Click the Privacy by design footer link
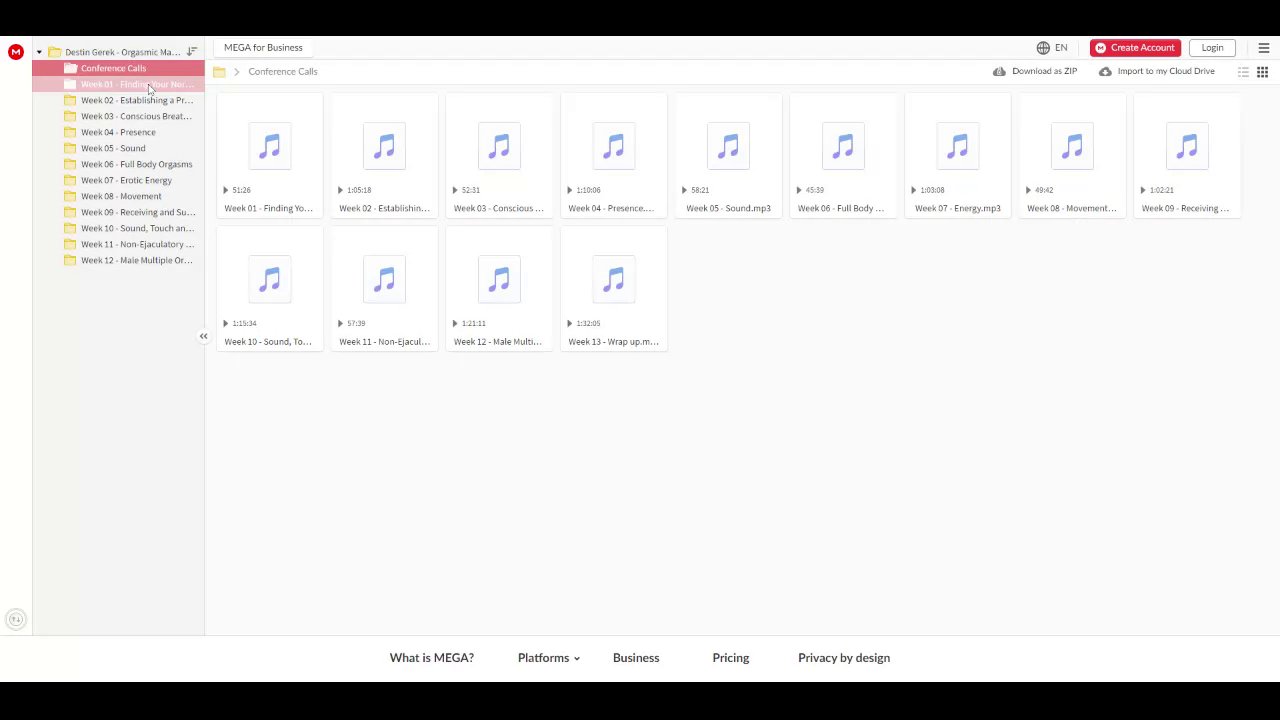 coord(844,658)
